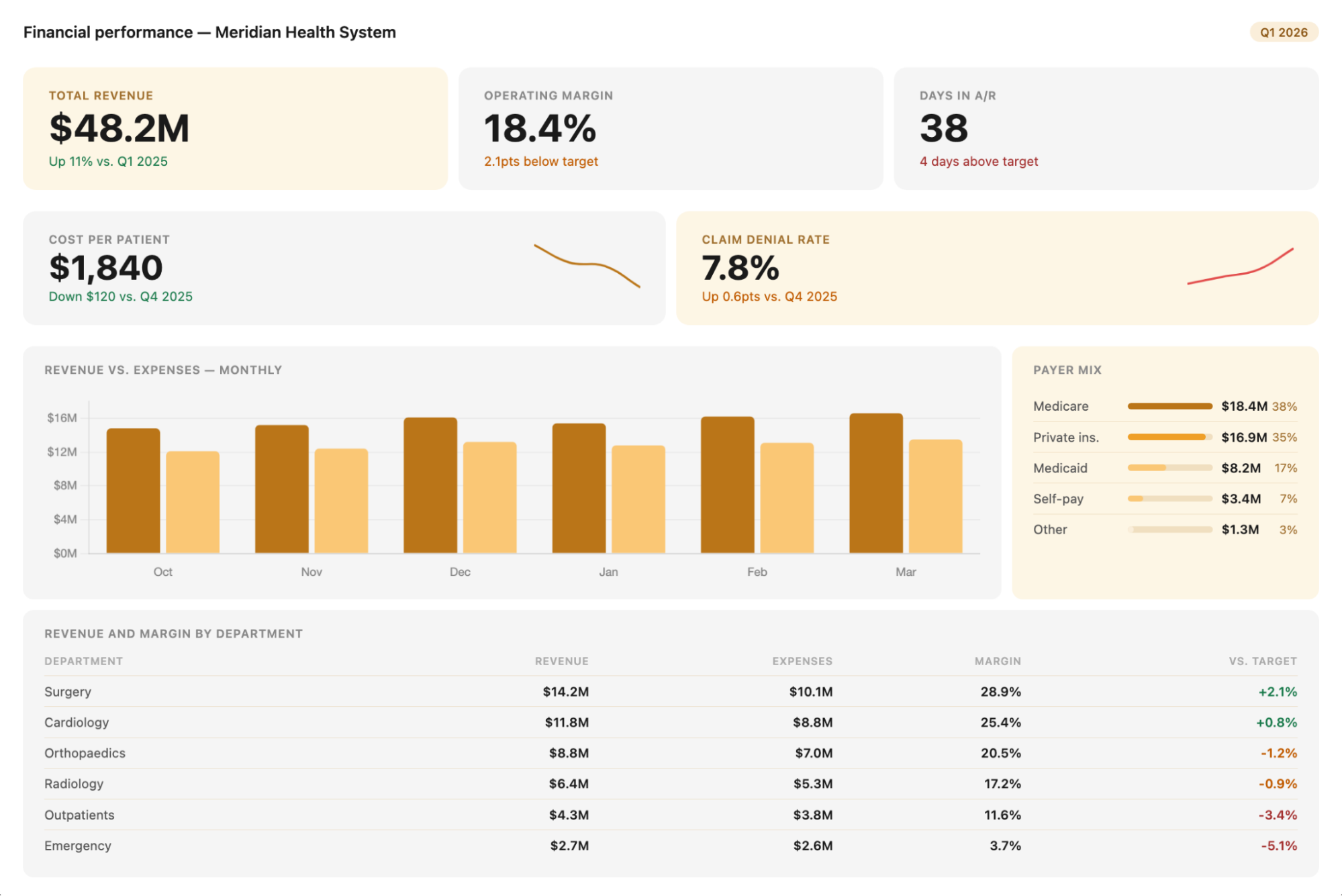The image size is (1342, 896).
Task: Click the Private ins. progress bar
Action: click(1169, 437)
